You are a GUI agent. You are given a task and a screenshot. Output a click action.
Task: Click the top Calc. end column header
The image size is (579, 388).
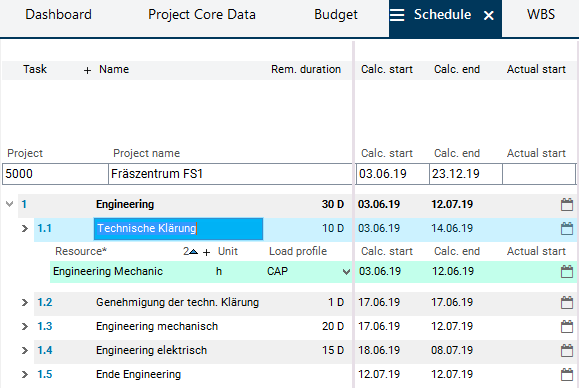click(x=457, y=69)
